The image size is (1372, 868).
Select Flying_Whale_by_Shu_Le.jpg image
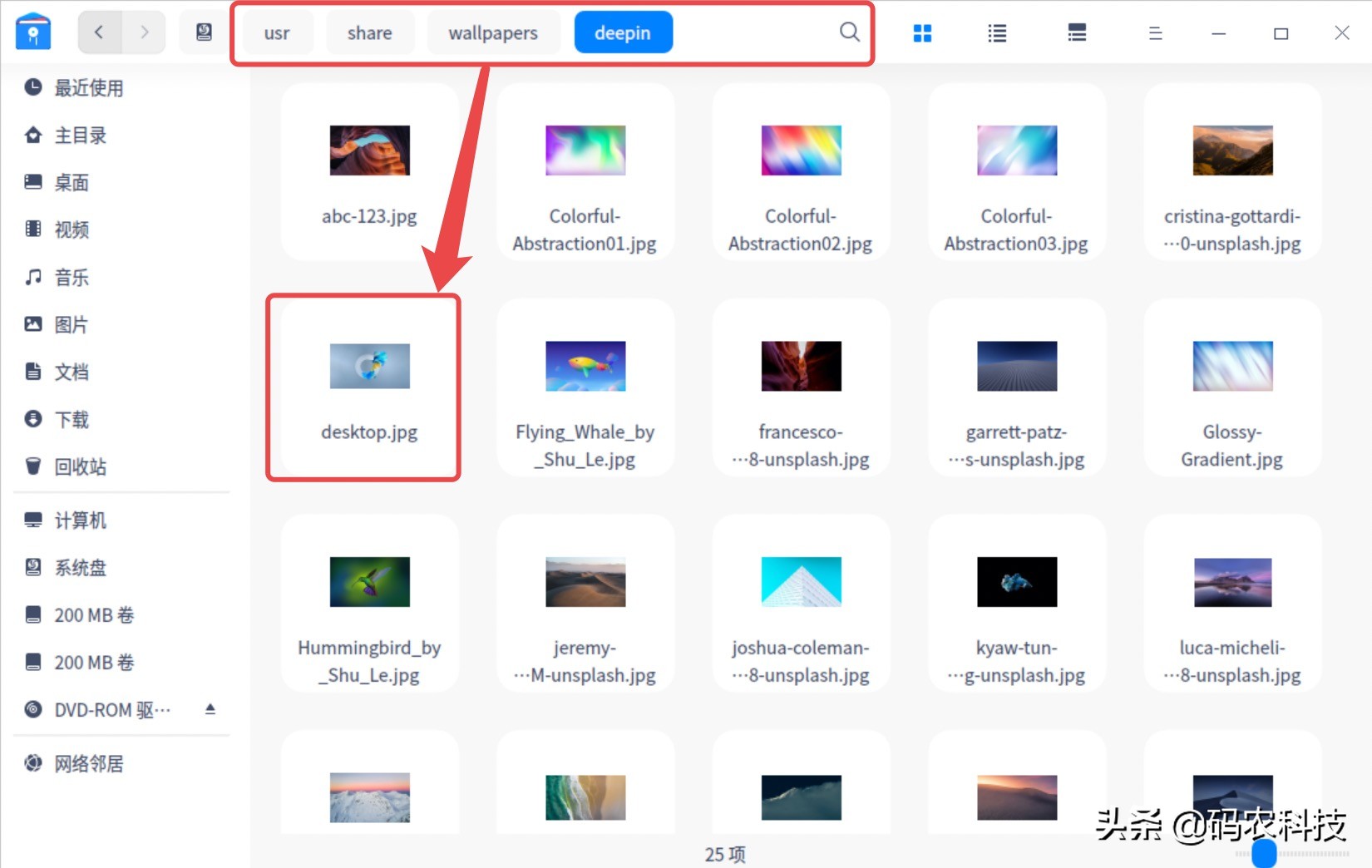[x=585, y=366]
